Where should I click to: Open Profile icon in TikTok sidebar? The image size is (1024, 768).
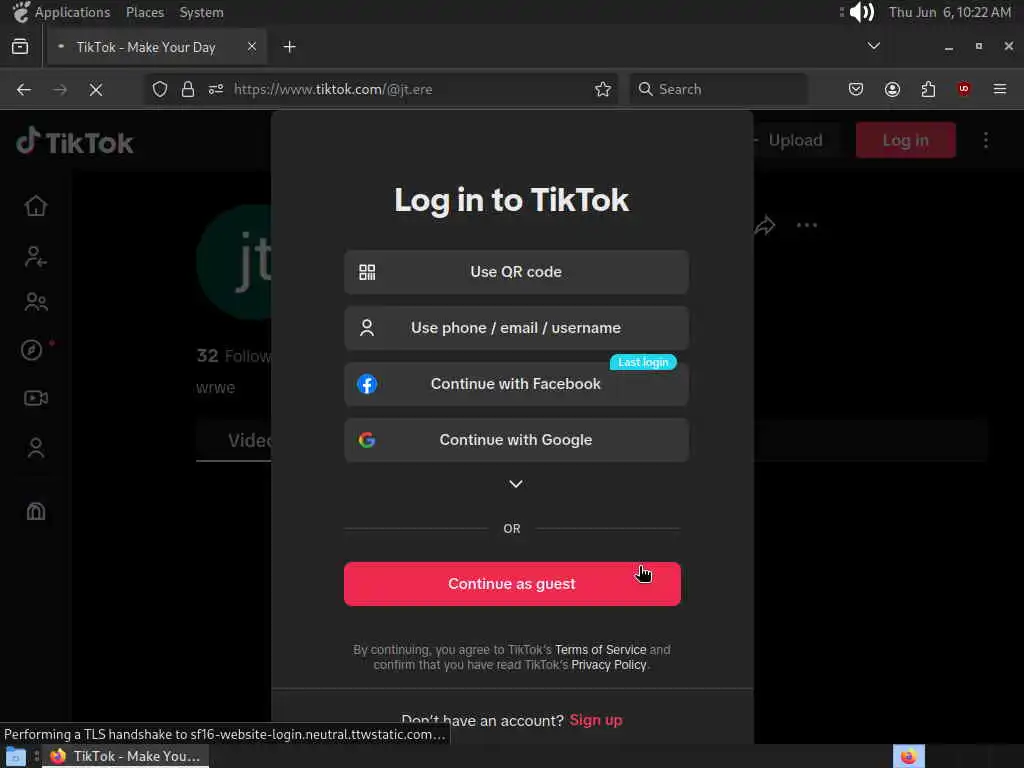36,447
